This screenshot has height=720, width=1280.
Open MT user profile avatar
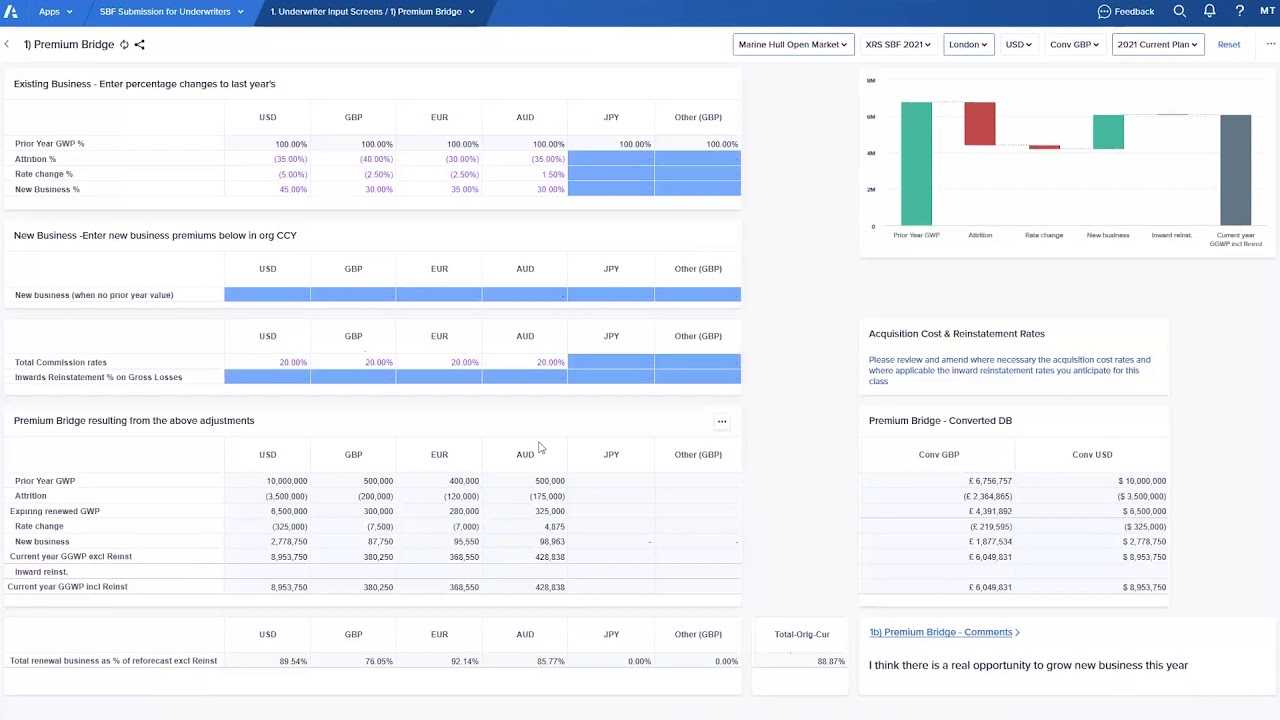(x=1267, y=12)
